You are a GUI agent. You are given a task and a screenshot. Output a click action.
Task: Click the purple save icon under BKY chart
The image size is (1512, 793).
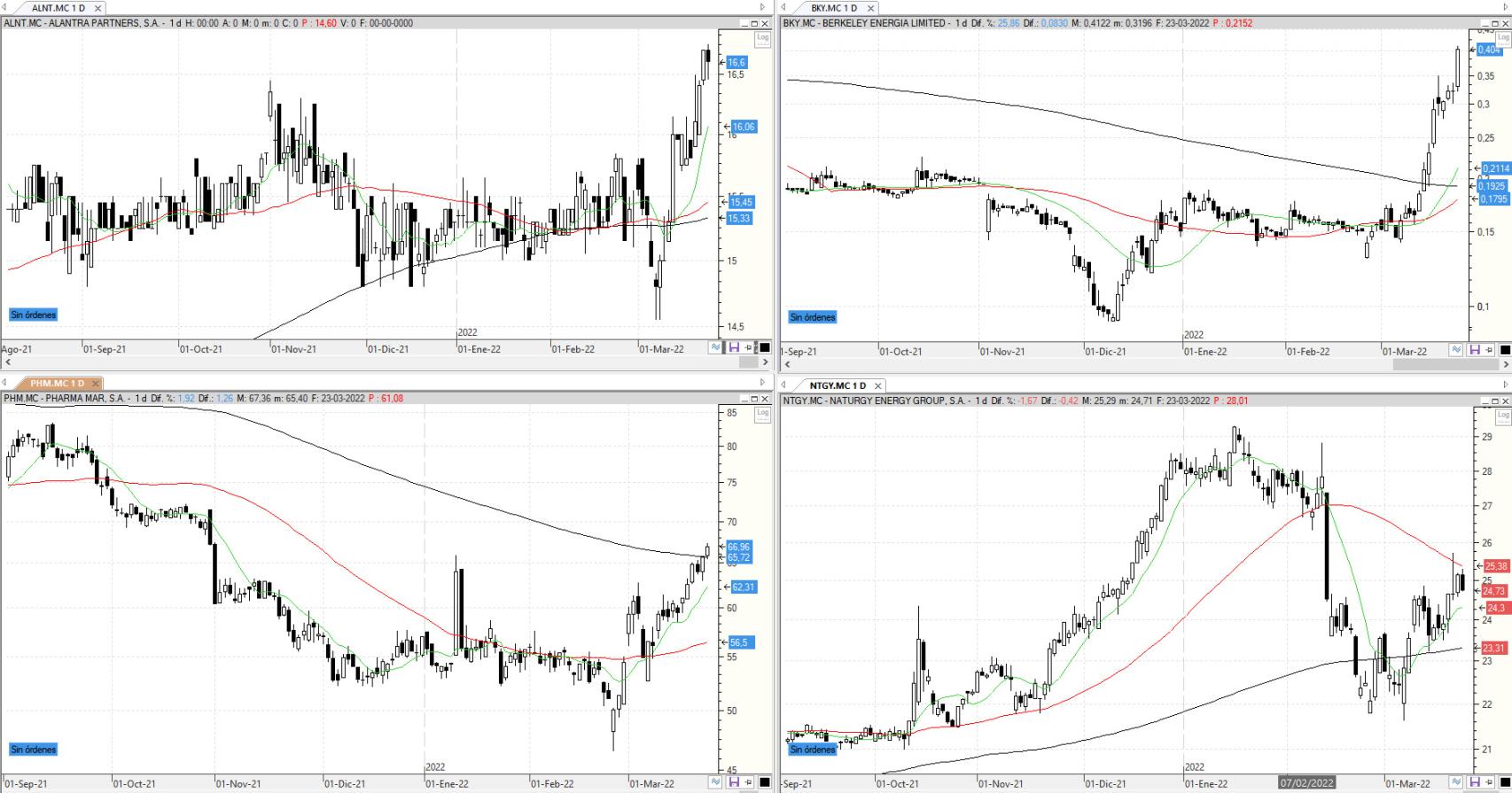(x=1475, y=349)
